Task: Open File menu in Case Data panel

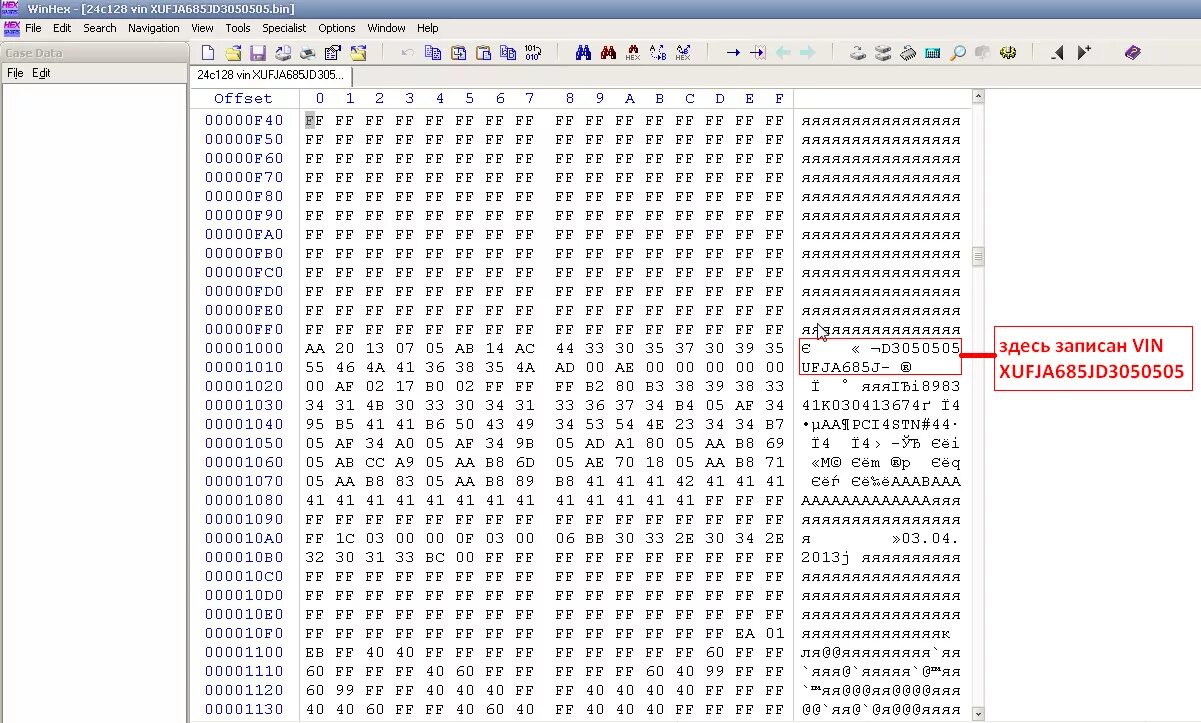Action: (x=15, y=73)
